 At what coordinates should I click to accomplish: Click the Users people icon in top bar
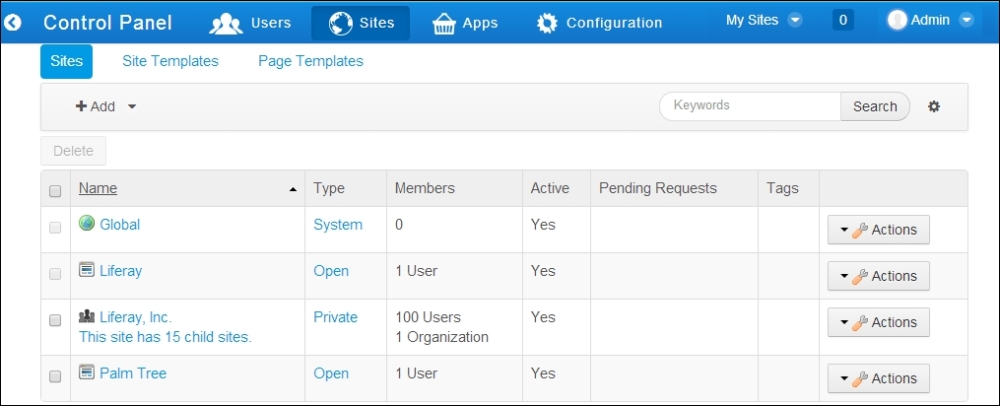click(x=226, y=24)
